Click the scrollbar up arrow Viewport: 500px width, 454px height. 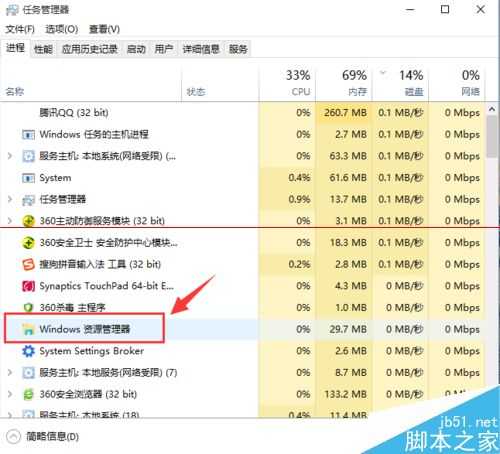[492, 109]
